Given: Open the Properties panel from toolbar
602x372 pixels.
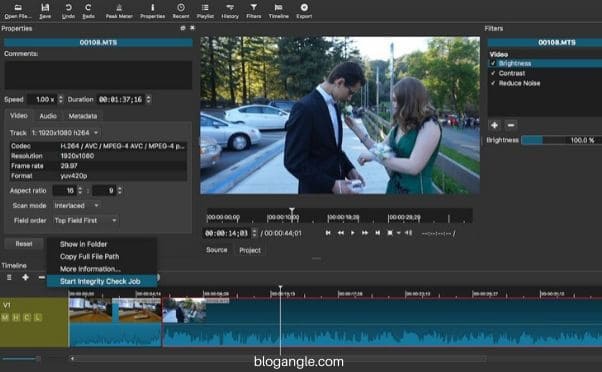Looking at the screenshot, I should [x=152, y=11].
